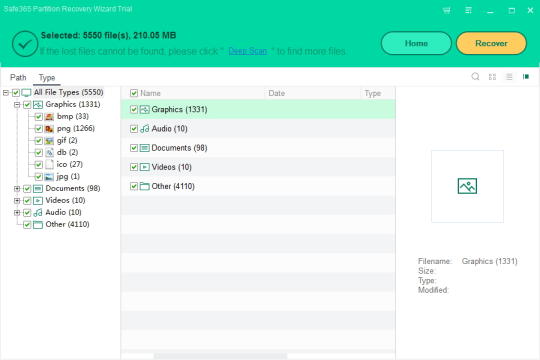Click the large checkmark status icon
540x360 pixels.
tap(25, 44)
